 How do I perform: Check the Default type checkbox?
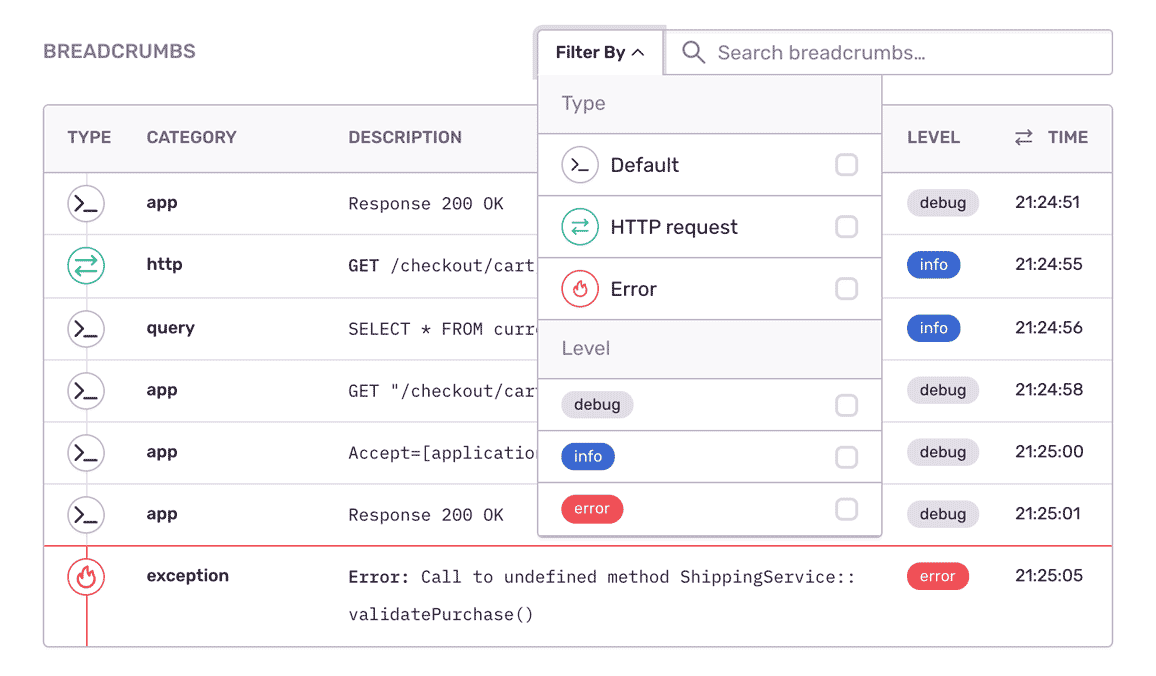tap(846, 165)
